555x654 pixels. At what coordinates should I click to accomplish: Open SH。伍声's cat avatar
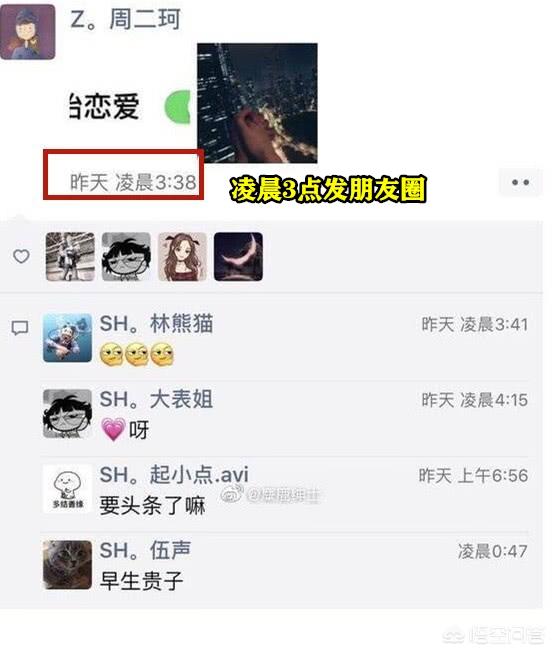pyautogui.click(x=68, y=565)
